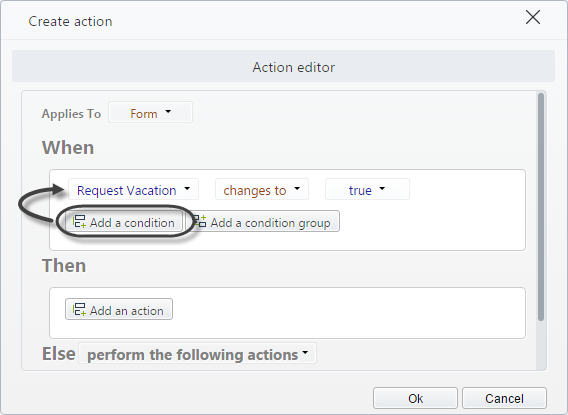
Task: Open the changes to operator dropdown
Action: point(262,189)
